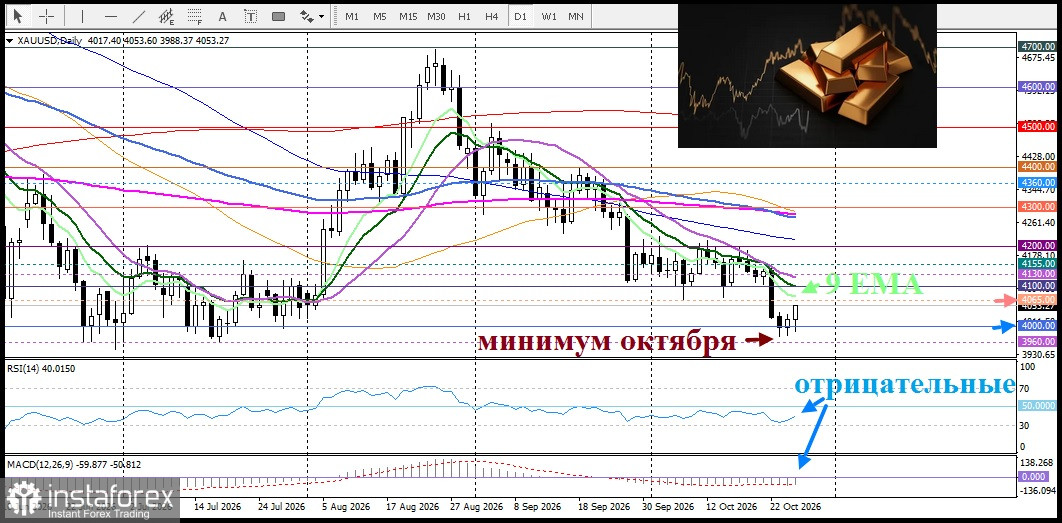Screen dimensions: 1062x523
Task: Open the arrows tool dropdown arrow
Action: tap(321, 16)
